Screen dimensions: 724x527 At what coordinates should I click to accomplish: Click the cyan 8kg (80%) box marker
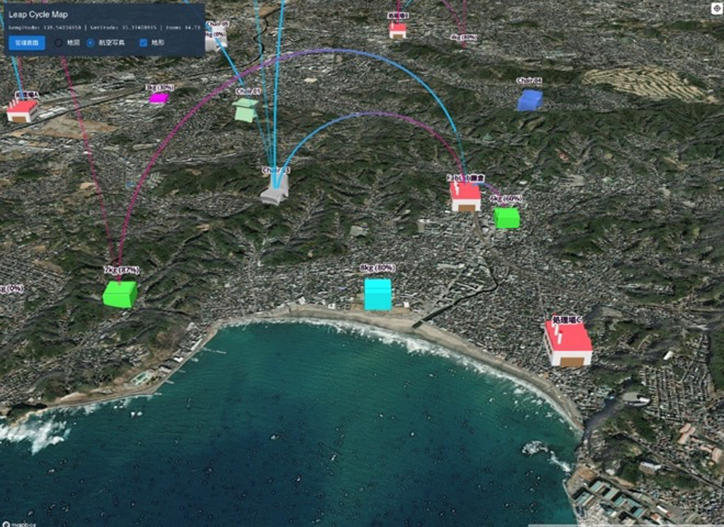pyautogui.click(x=377, y=294)
